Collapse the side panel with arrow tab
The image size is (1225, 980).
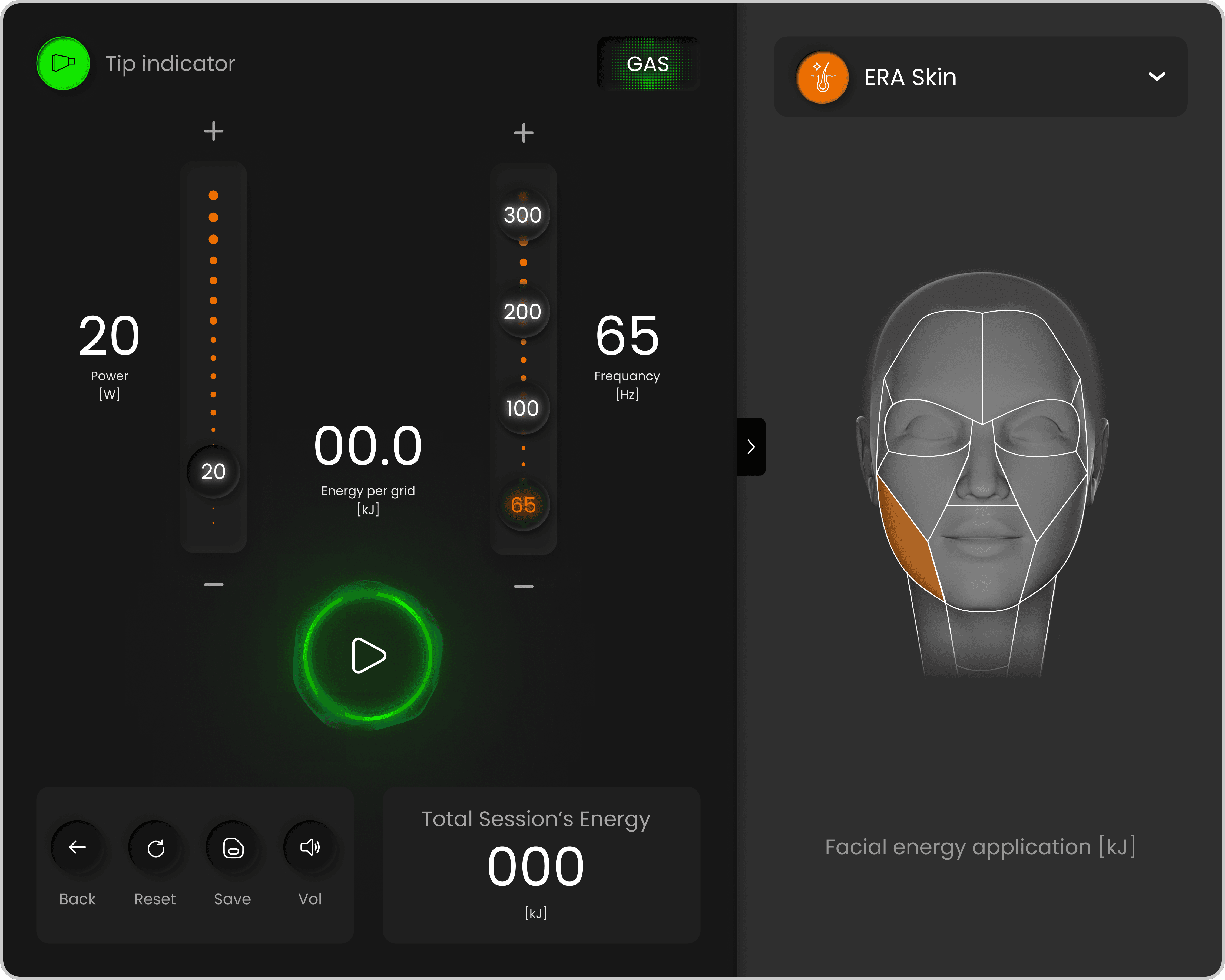tap(751, 446)
